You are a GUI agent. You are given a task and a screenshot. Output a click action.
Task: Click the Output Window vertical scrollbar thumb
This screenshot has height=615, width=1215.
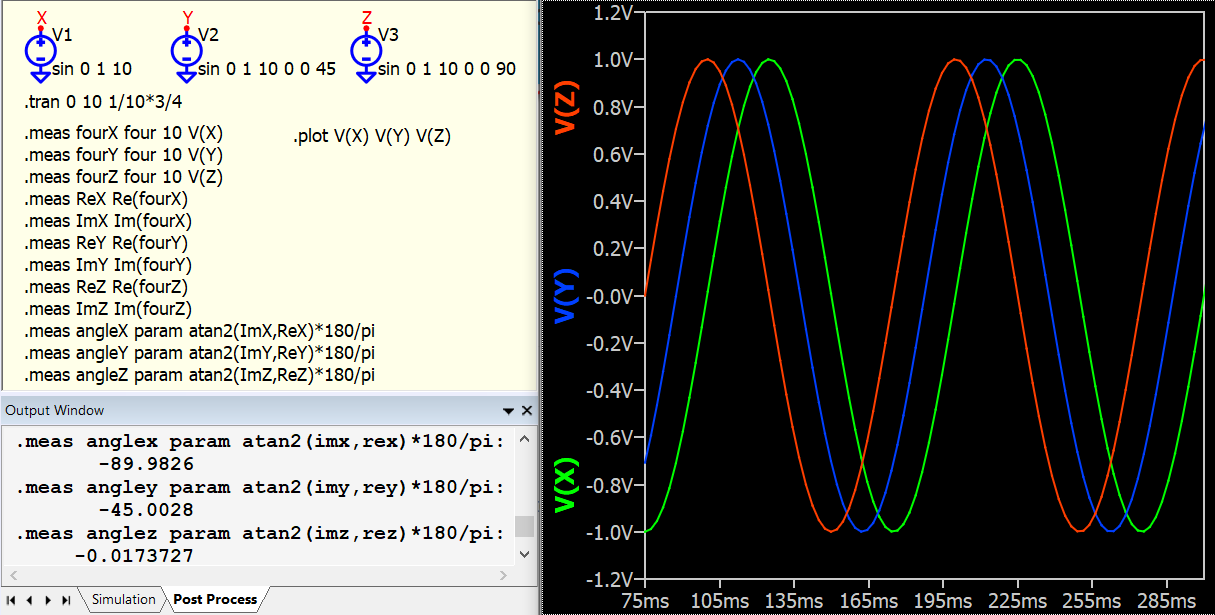tap(524, 527)
